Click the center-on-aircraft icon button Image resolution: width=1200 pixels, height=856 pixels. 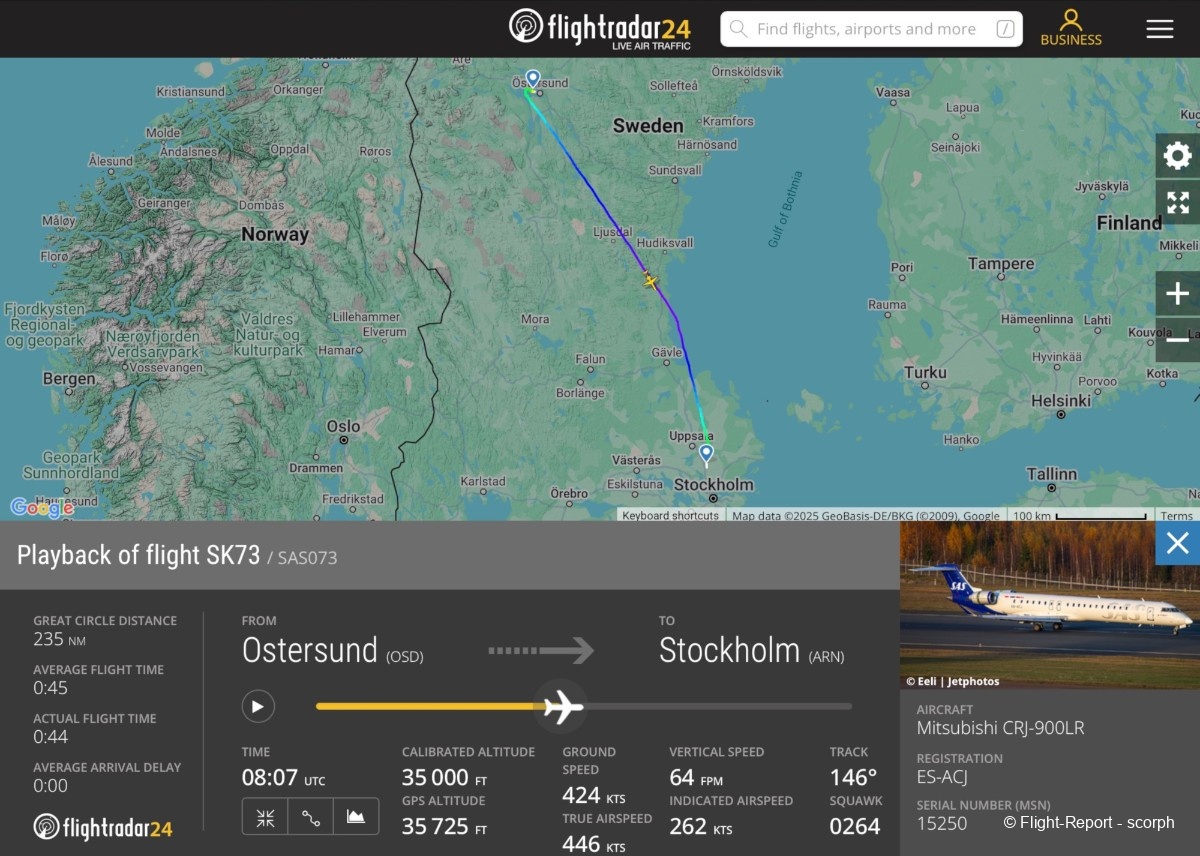point(265,817)
